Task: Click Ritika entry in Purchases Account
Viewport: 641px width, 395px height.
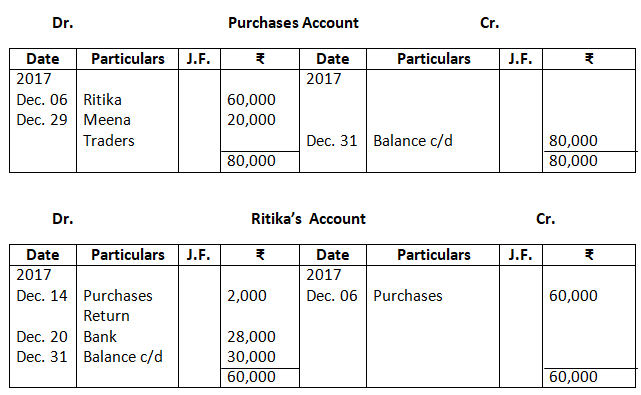Action: (102, 99)
